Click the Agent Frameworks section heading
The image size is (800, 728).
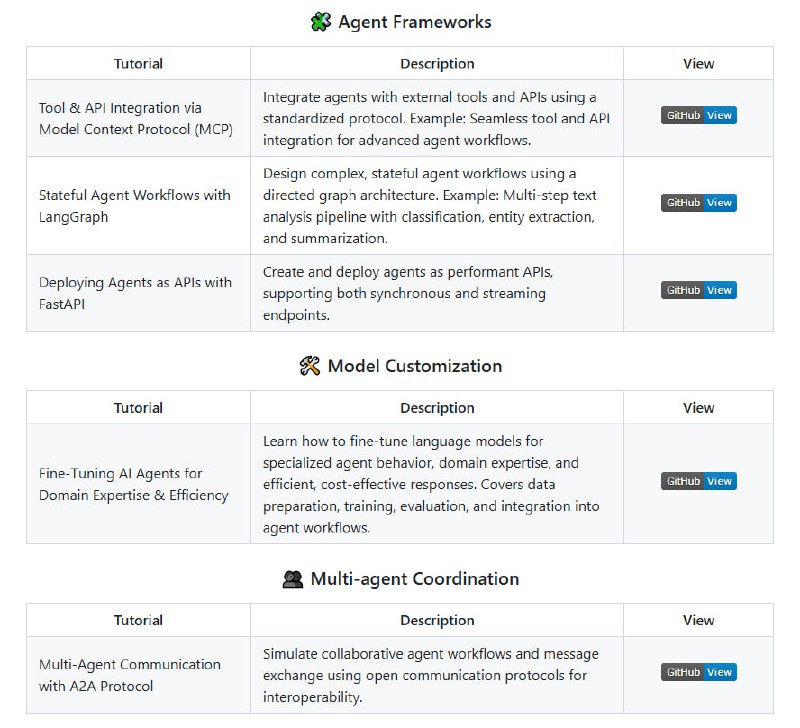pyautogui.click(x=415, y=22)
